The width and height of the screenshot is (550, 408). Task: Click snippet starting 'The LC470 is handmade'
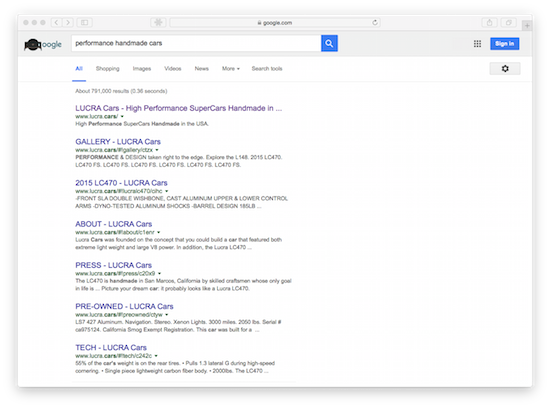(183, 285)
